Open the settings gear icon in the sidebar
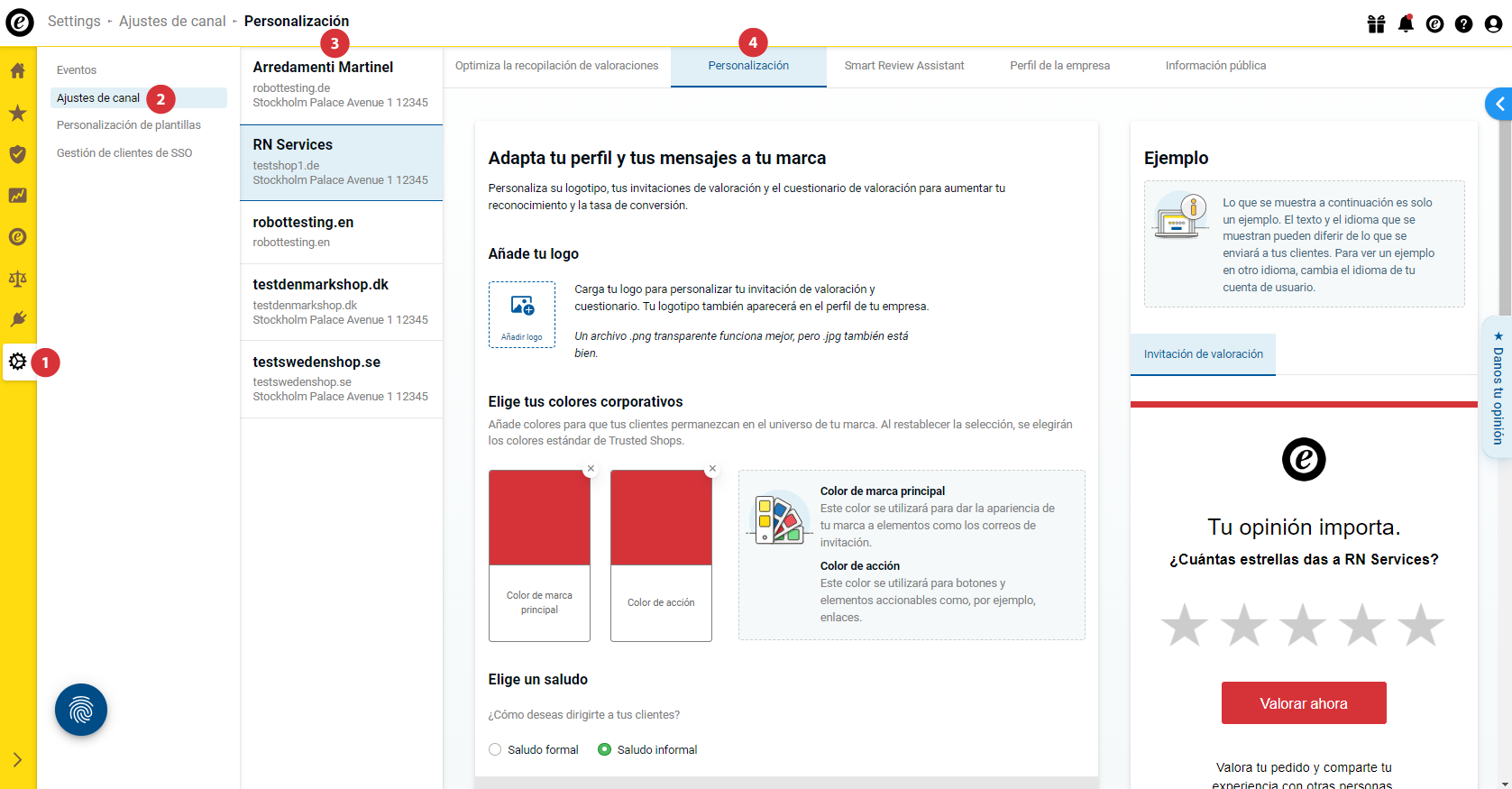The width and height of the screenshot is (1512, 789). pyautogui.click(x=17, y=362)
